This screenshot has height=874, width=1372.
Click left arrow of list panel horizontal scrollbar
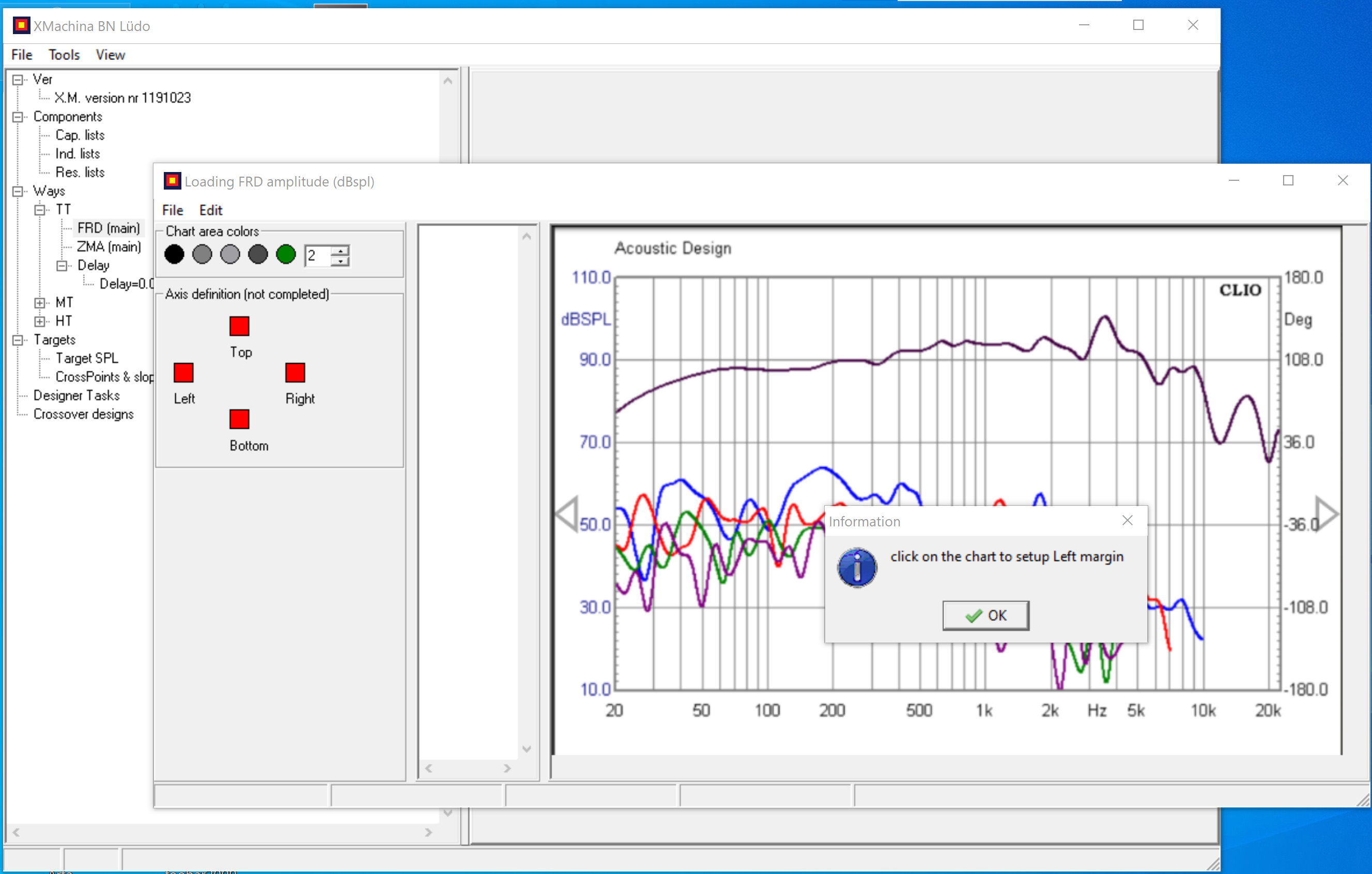[x=428, y=768]
